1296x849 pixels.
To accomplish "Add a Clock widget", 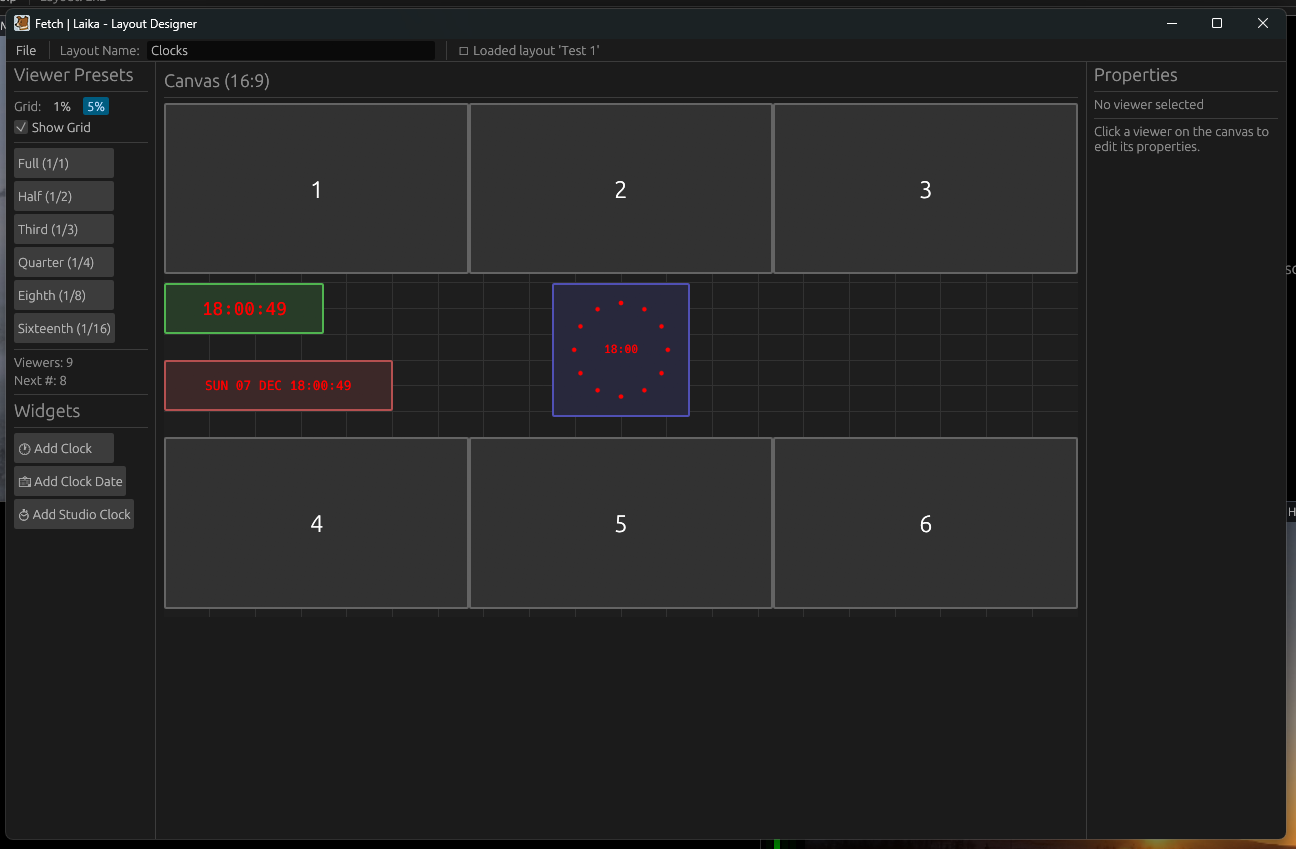I will 63,447.
